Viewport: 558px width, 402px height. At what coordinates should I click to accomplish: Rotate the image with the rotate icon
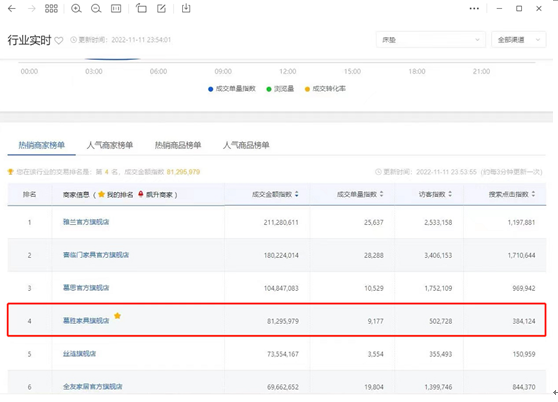(141, 8)
